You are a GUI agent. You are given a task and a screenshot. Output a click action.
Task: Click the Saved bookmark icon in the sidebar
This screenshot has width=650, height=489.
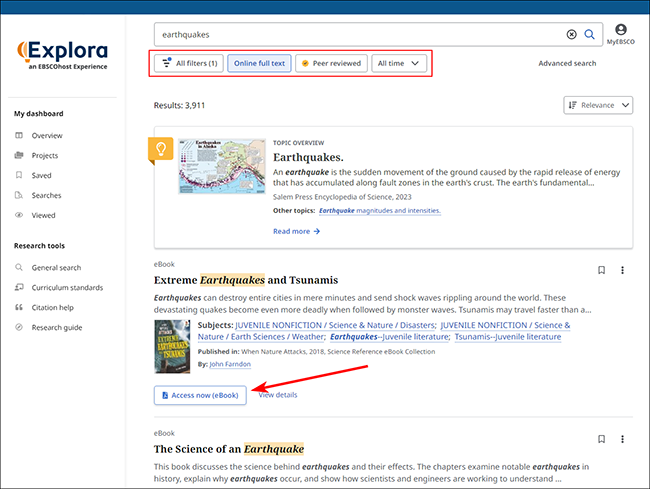coord(19,175)
